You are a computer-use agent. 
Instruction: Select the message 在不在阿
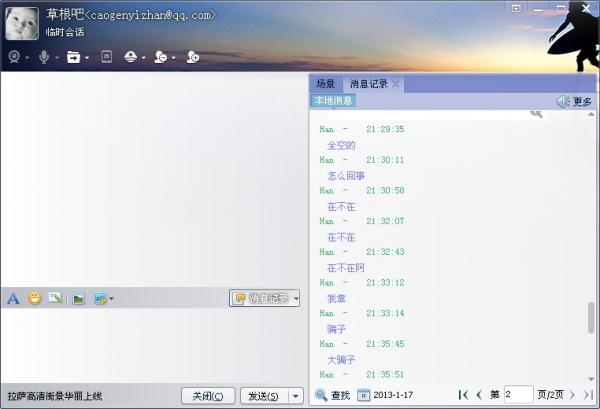tap(346, 268)
